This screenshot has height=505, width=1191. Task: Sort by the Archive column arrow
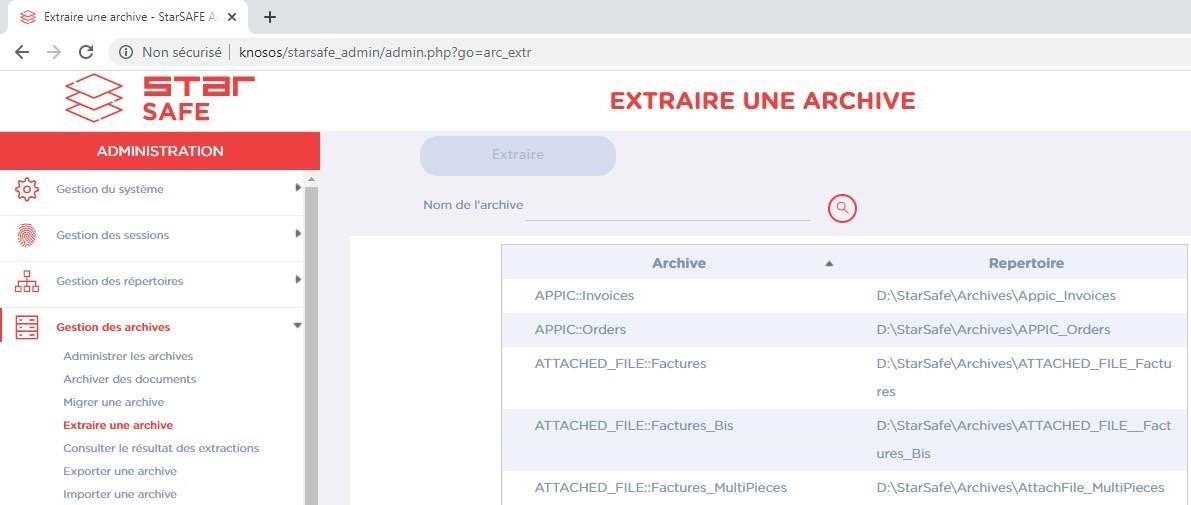828,264
